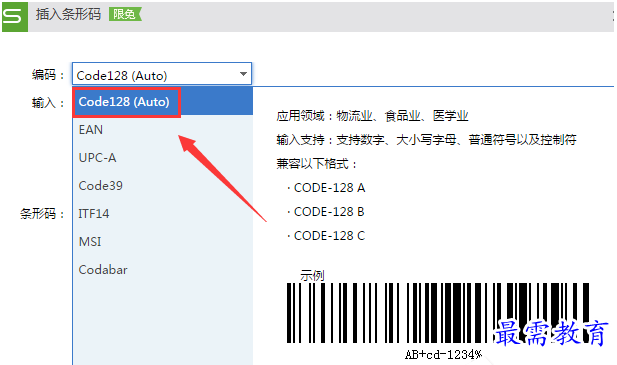Select Code128 (Auto) in the dropdown list
617x365 pixels.
[x=163, y=101]
